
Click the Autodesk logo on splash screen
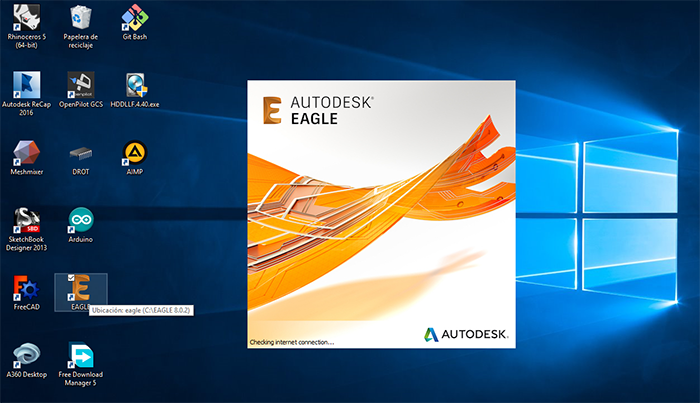click(x=466, y=334)
